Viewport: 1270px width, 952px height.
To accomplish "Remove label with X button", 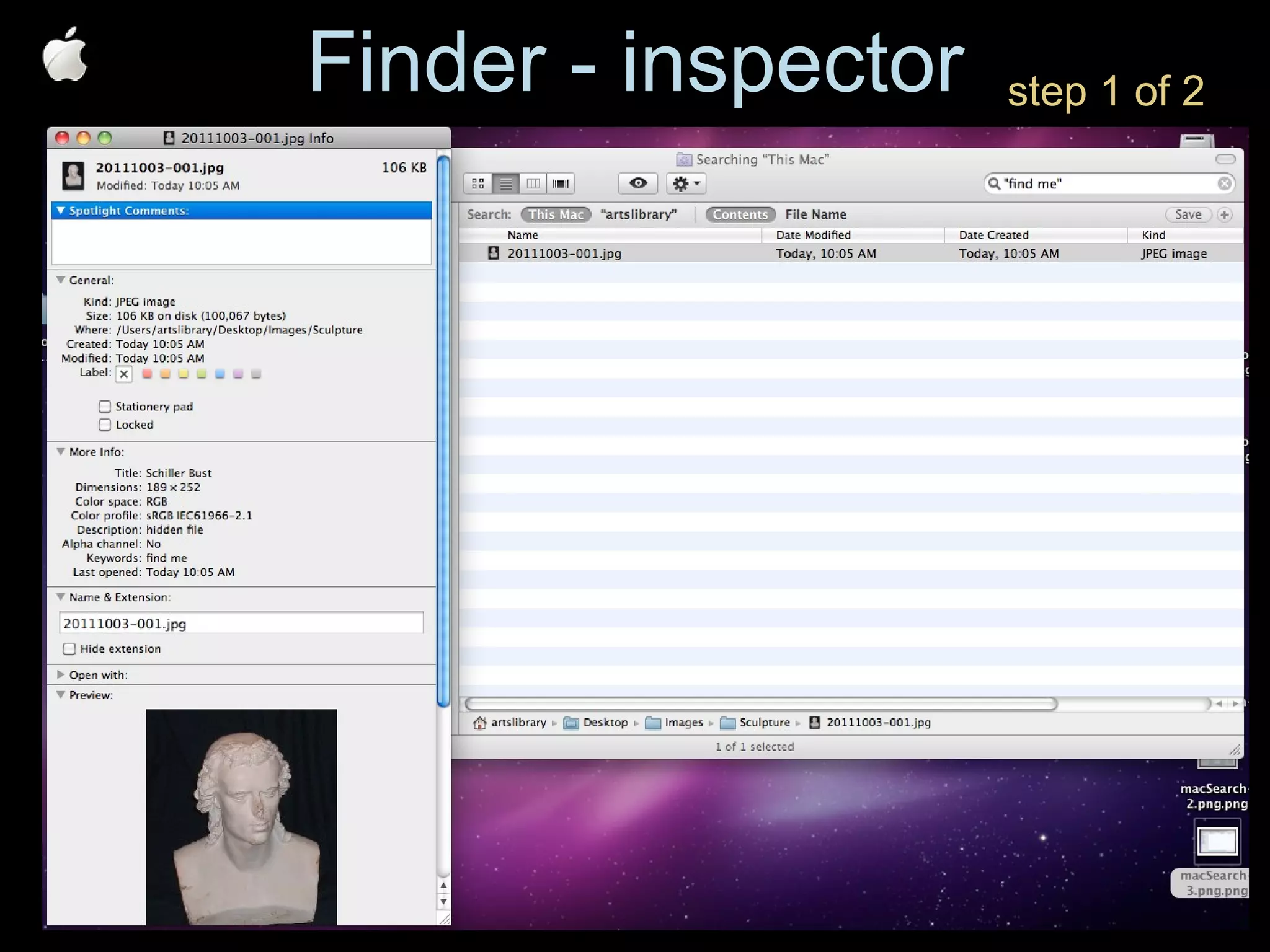I will 124,374.
